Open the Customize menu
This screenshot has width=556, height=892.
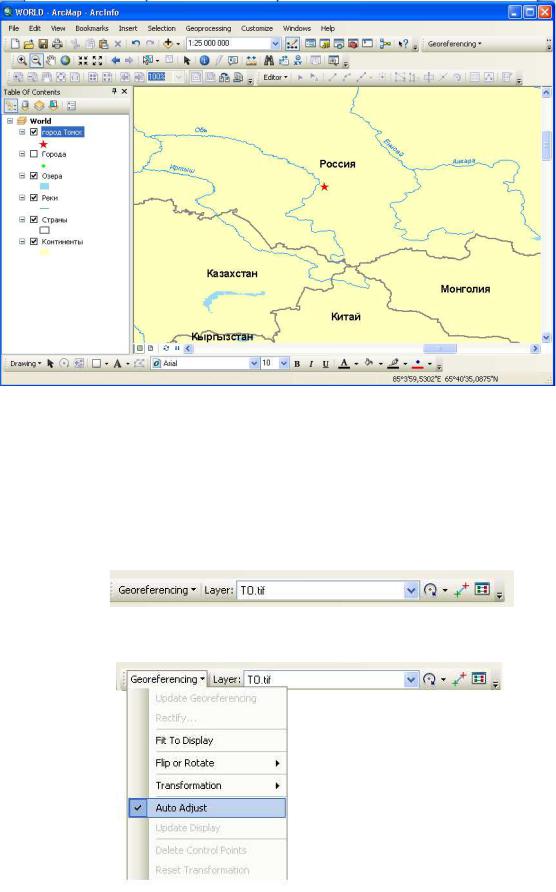pyautogui.click(x=257, y=28)
